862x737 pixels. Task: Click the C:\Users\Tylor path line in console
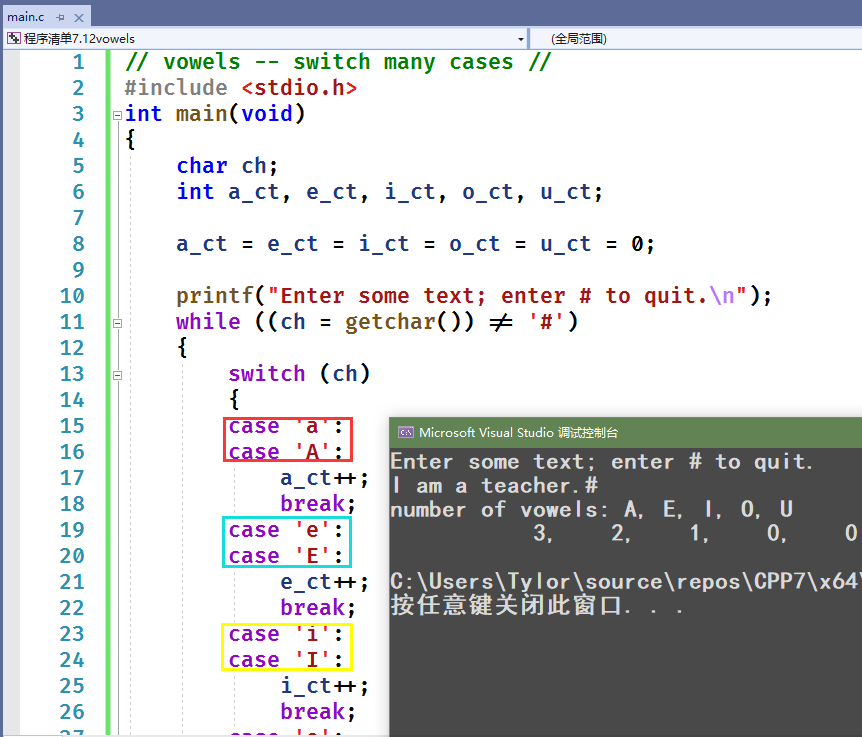pyautogui.click(x=626, y=581)
